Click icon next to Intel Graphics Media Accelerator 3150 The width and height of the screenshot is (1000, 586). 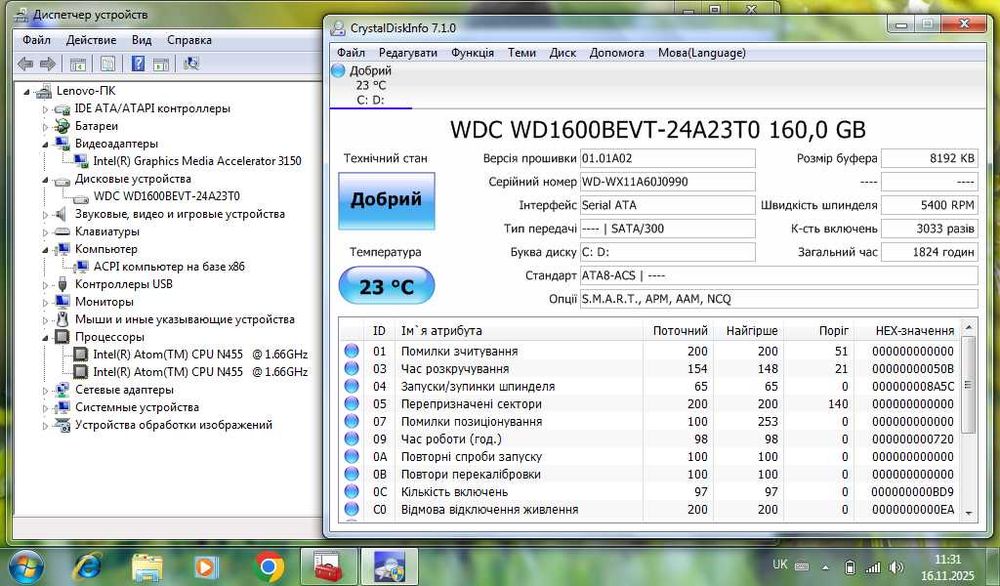click(x=80, y=161)
